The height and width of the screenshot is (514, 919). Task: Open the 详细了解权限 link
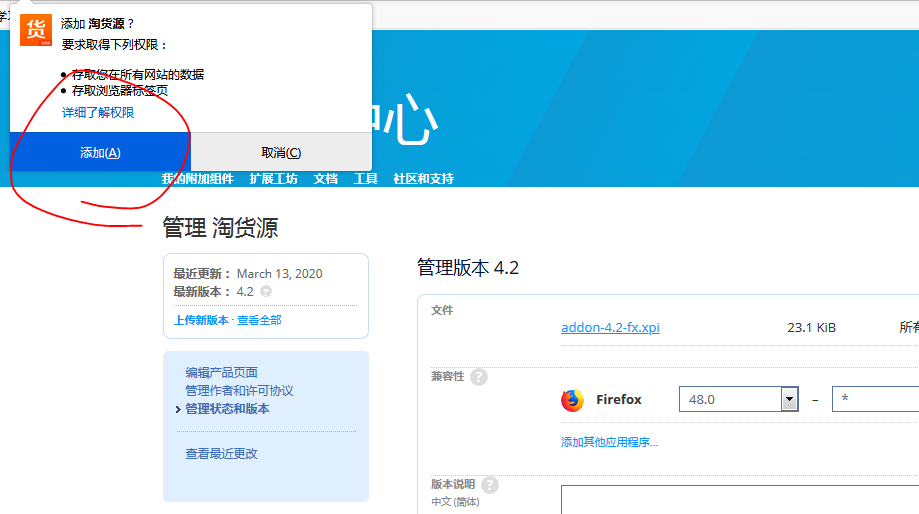(x=98, y=113)
